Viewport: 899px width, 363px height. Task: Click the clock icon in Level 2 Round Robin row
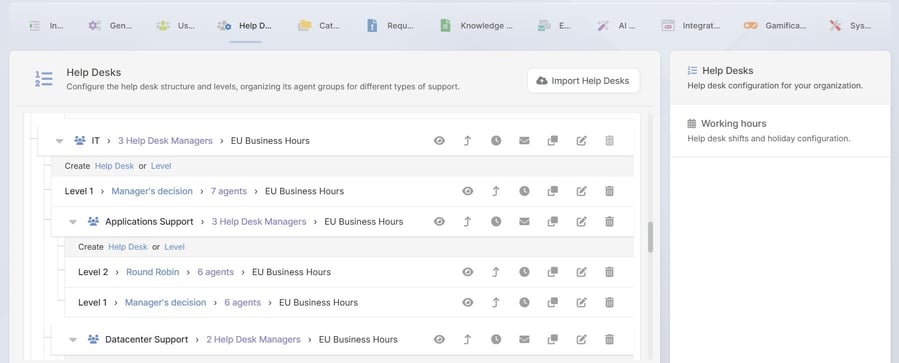tap(524, 272)
